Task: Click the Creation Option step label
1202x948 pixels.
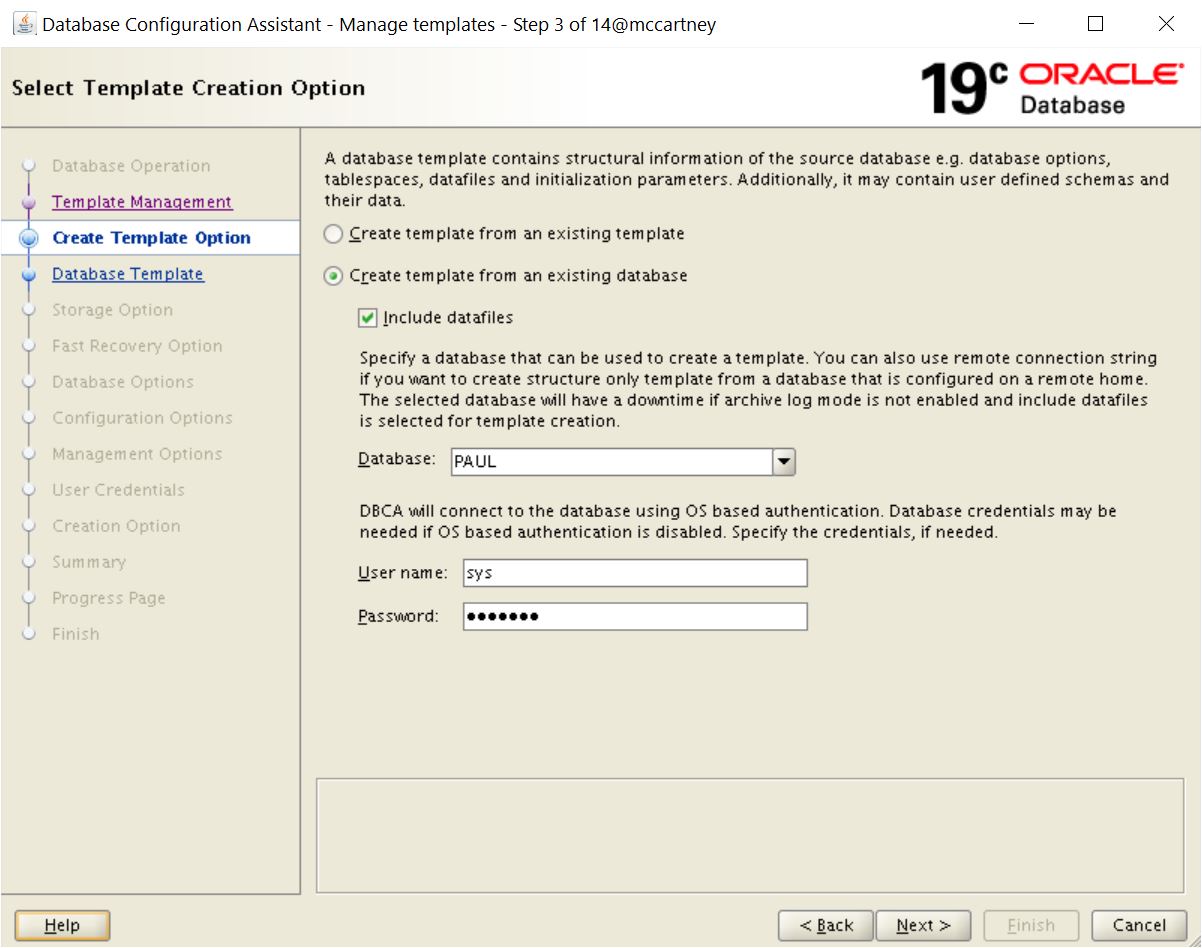Action: pyautogui.click(x=116, y=526)
